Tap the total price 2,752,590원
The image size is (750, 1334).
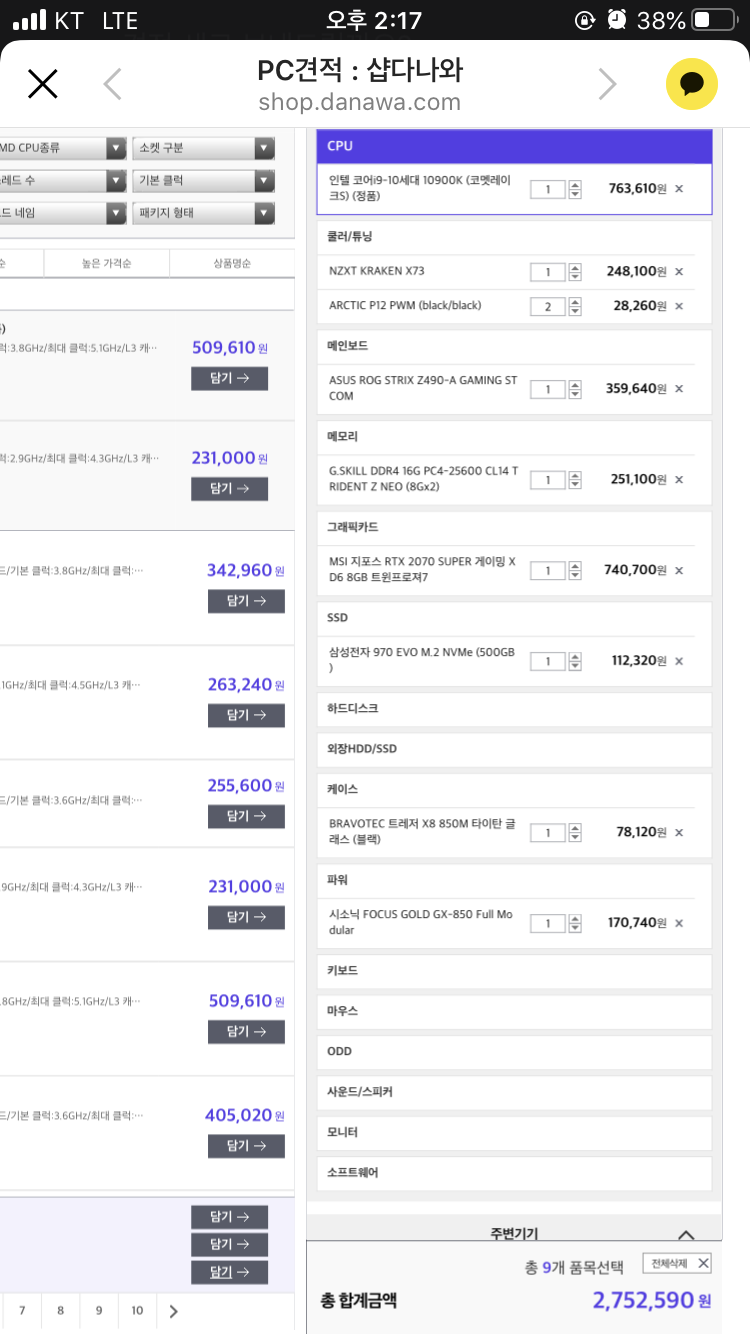[651, 1300]
